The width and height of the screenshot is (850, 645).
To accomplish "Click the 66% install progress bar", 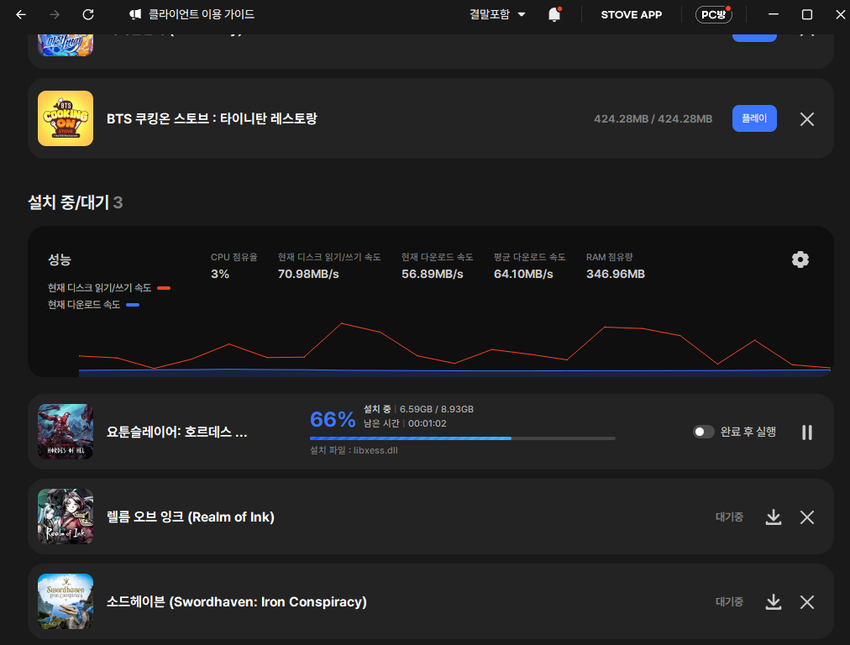I will 462,438.
